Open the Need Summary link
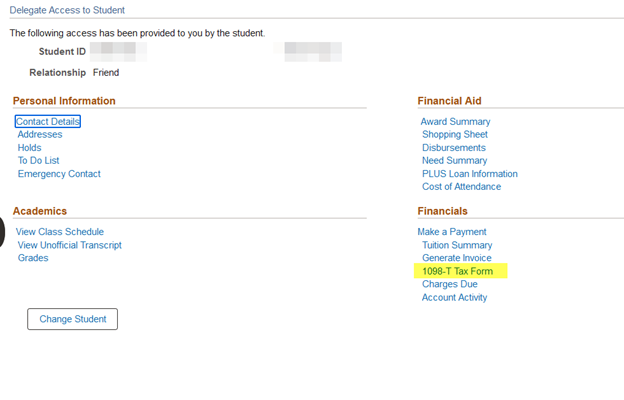The width and height of the screenshot is (624, 400). [x=455, y=161]
